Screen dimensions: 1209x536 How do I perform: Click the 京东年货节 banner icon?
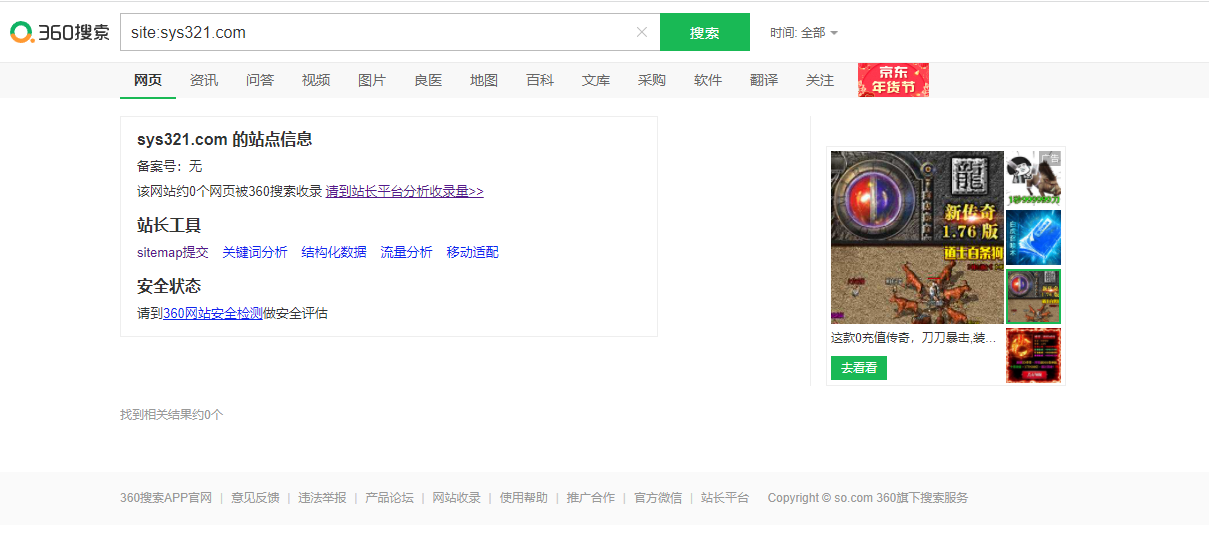(893, 80)
